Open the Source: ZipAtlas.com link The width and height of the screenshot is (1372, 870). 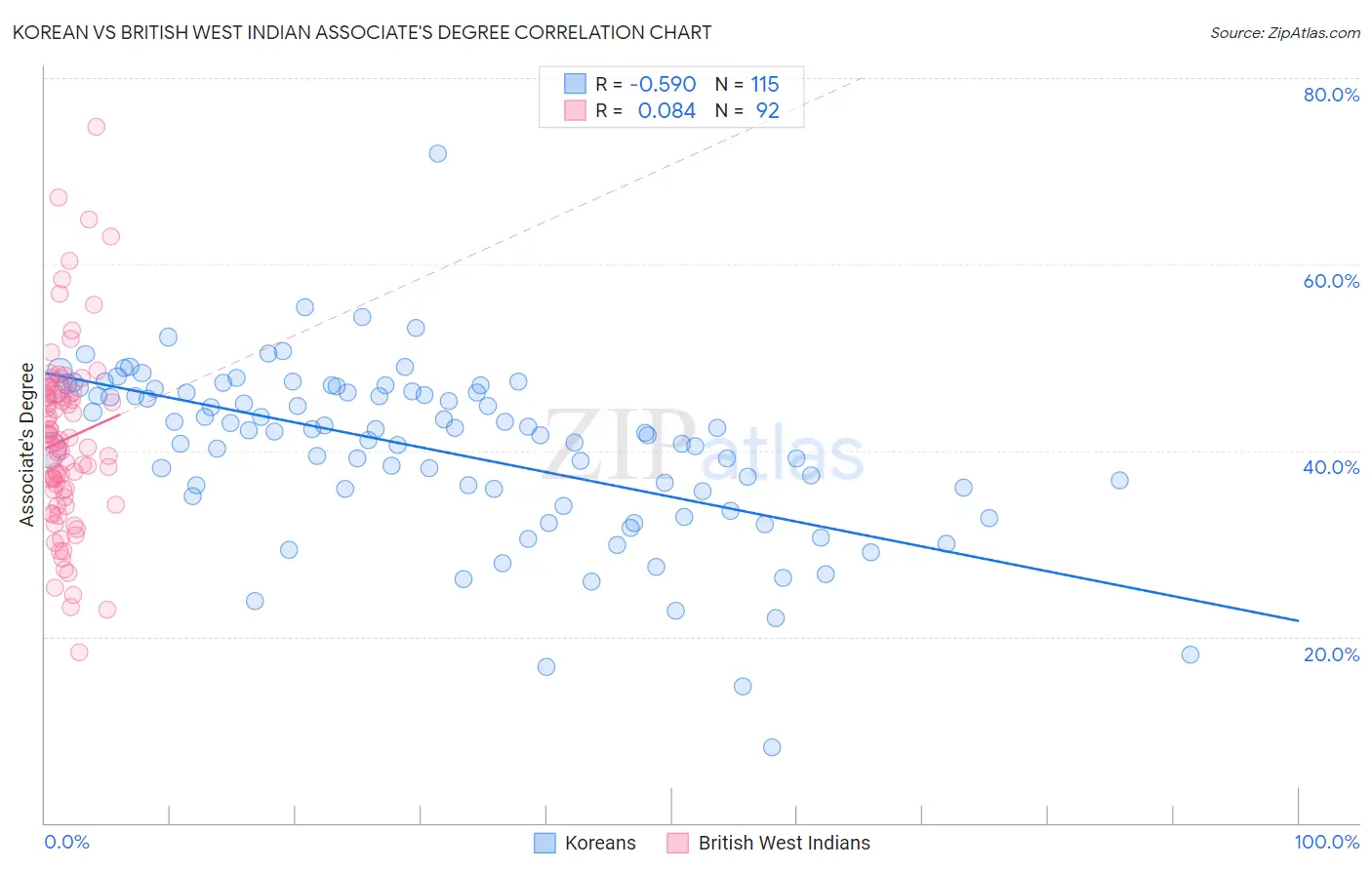point(1285,32)
